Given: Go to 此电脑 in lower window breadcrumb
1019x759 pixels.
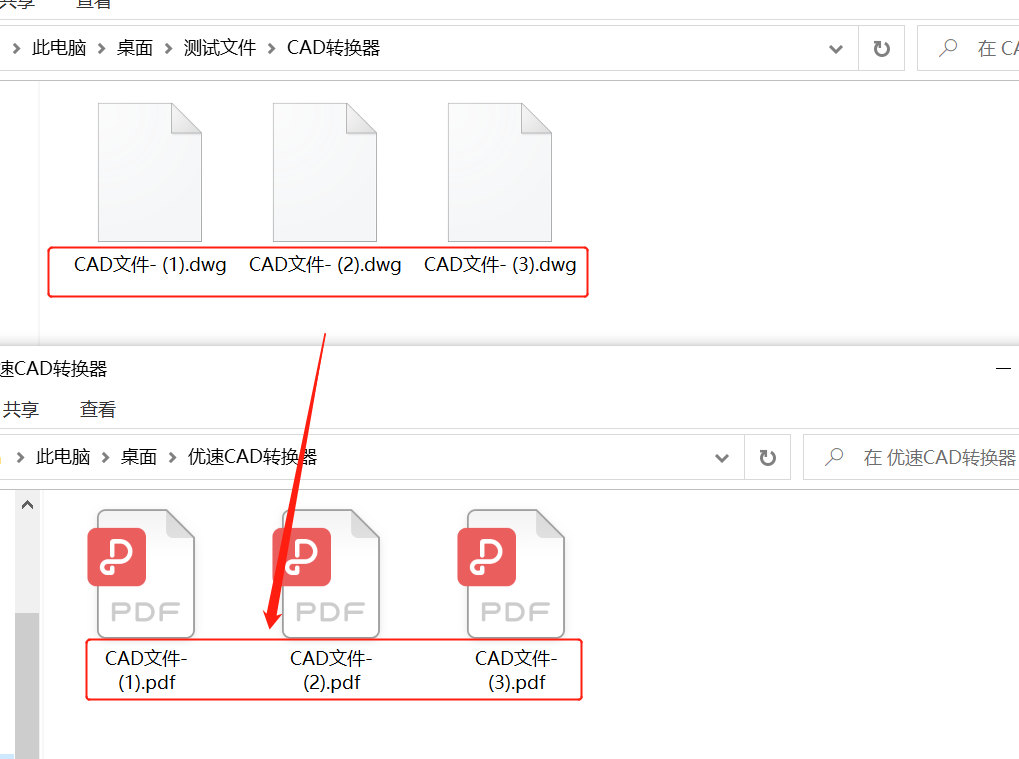Looking at the screenshot, I should click(x=63, y=457).
